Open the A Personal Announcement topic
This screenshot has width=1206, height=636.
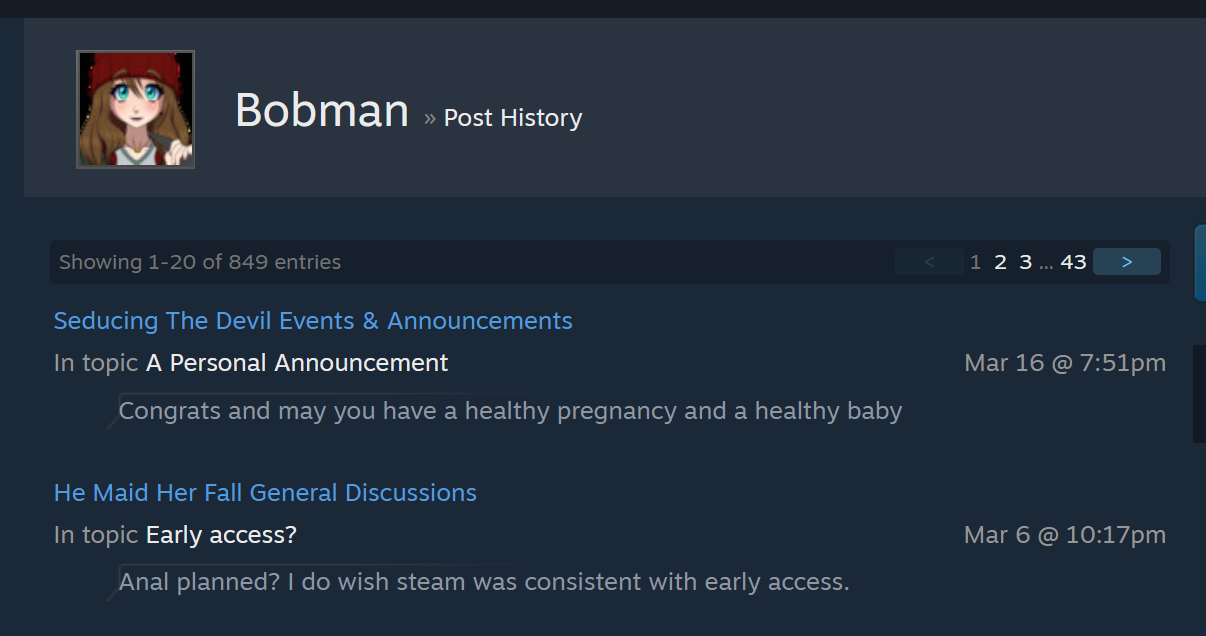[297, 363]
